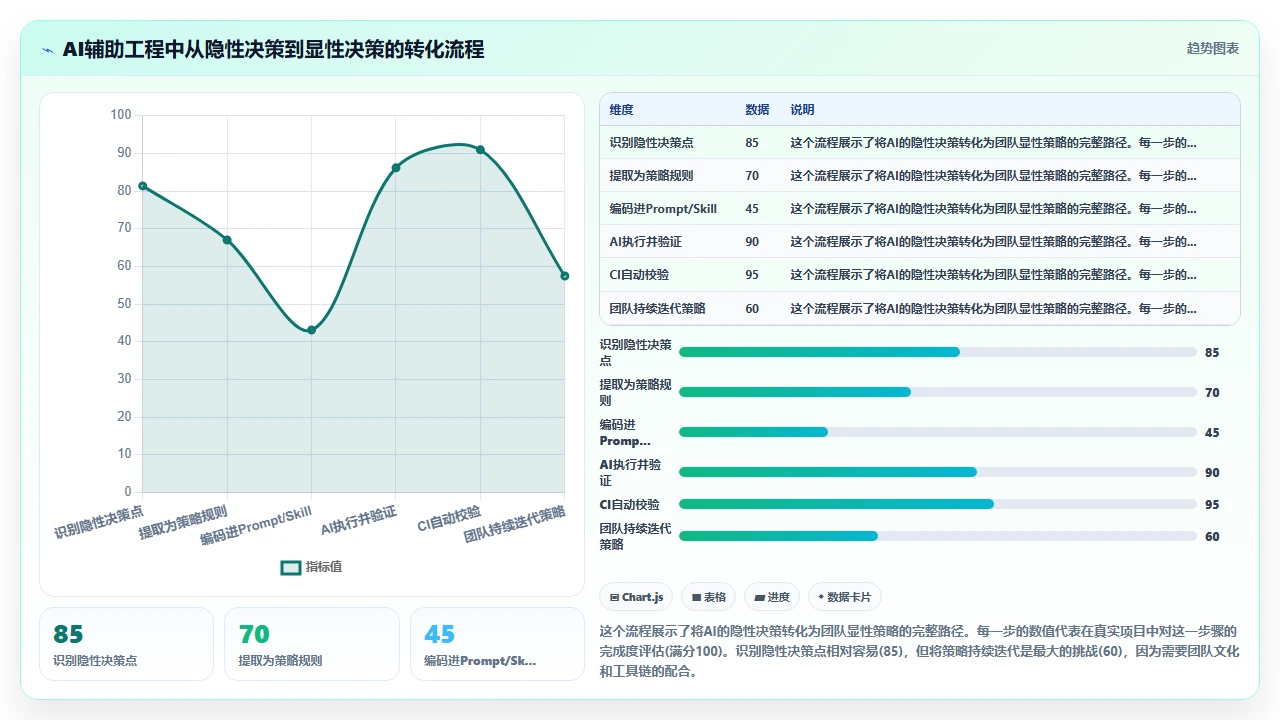
Task: Click the 提取为策略规则 progress bar
Action: pos(938,392)
